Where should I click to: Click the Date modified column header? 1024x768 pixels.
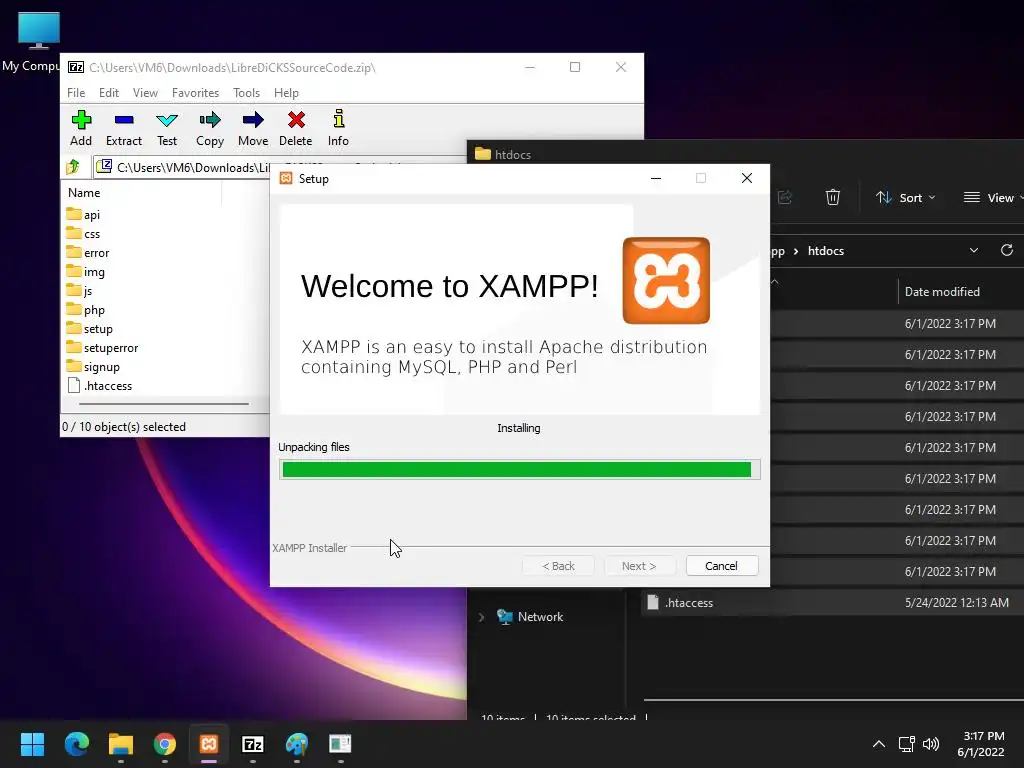[x=942, y=292]
